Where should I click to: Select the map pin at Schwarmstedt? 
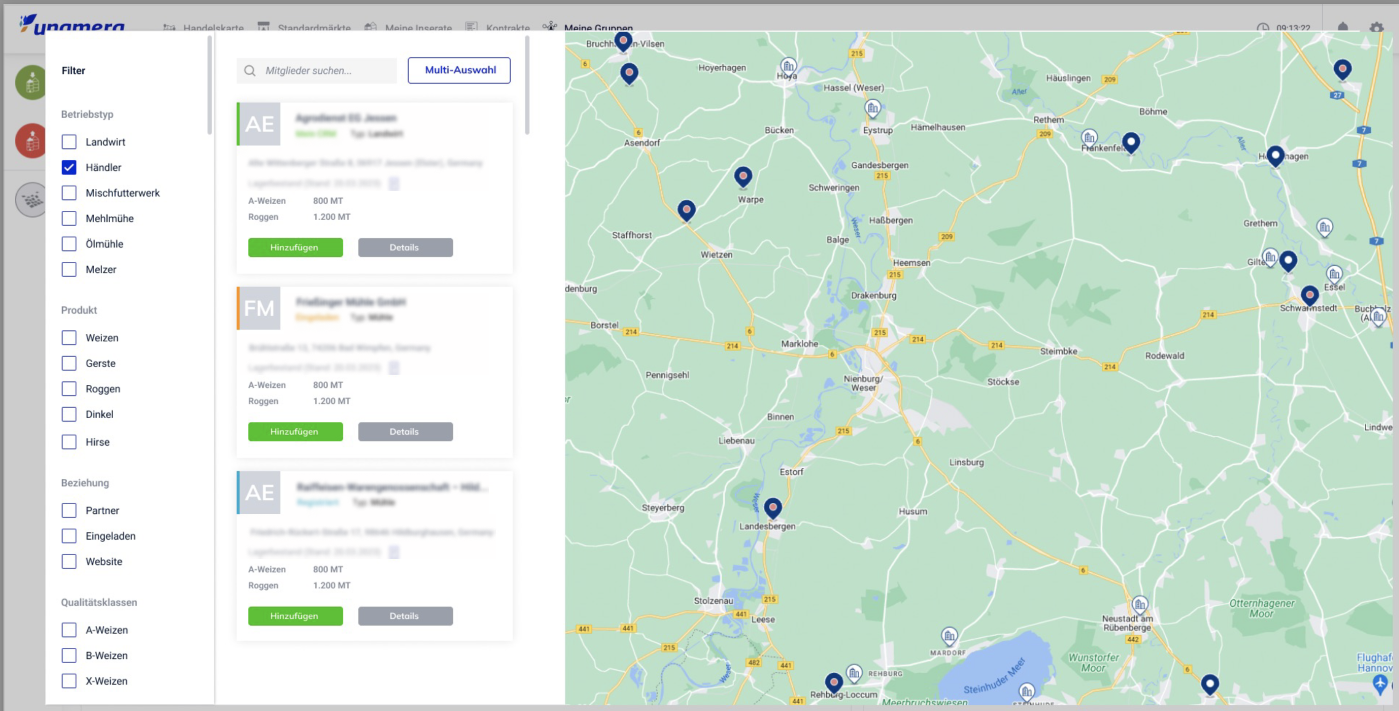point(1309,295)
